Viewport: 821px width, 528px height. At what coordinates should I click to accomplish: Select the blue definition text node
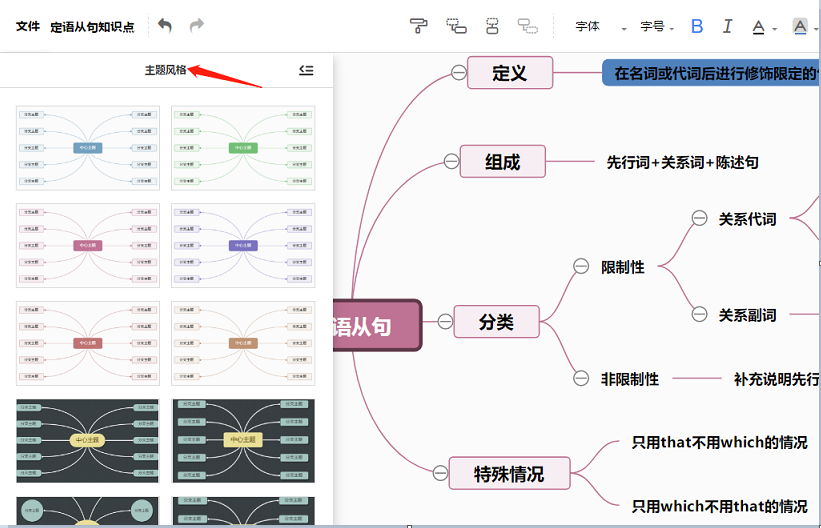click(711, 73)
